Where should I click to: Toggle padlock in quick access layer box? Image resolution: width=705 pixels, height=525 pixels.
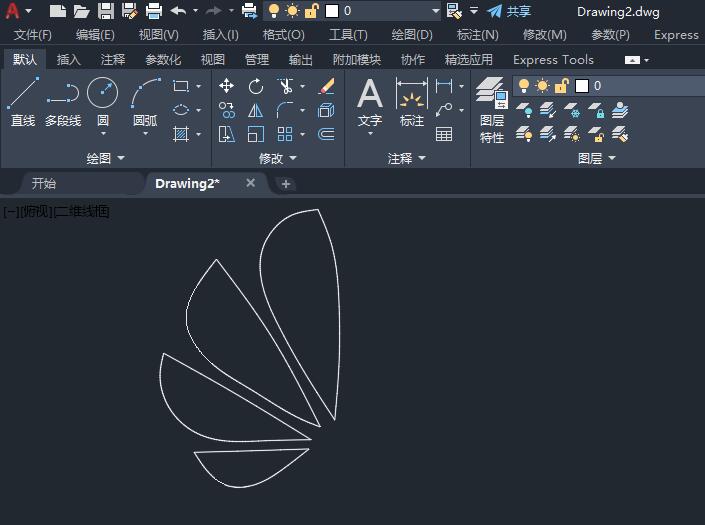point(312,11)
